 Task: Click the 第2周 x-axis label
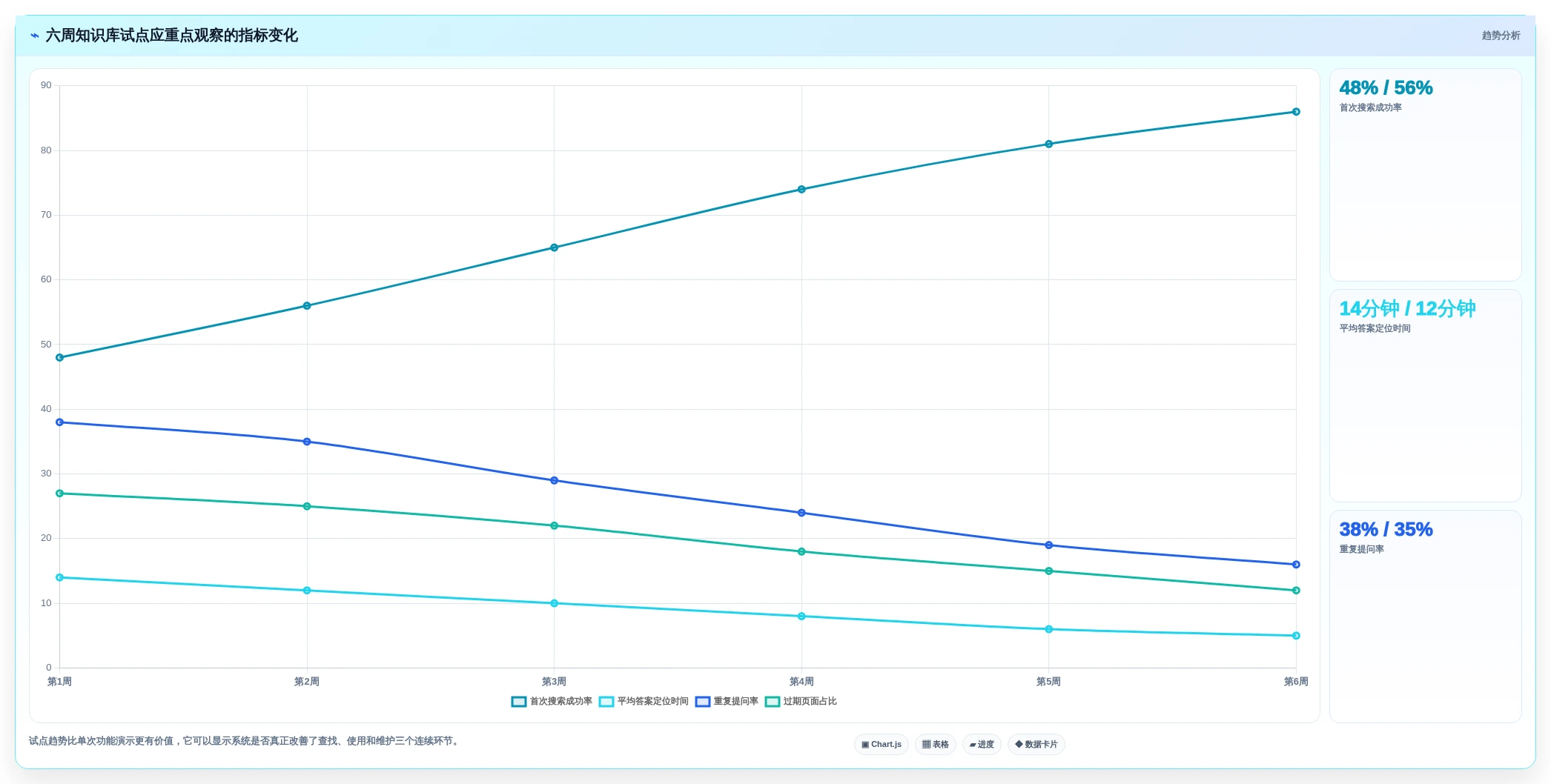307,682
